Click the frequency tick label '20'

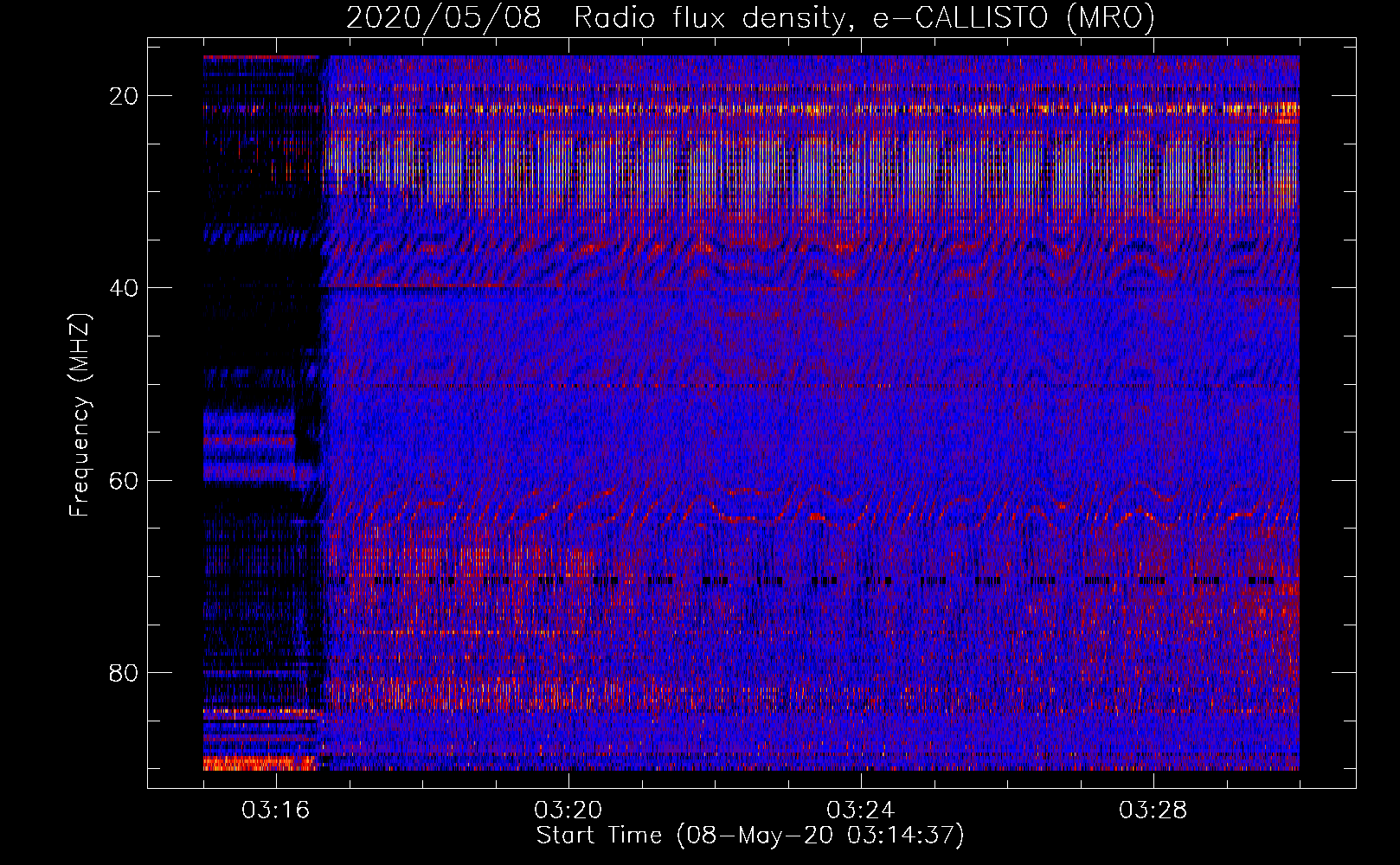coord(125,96)
